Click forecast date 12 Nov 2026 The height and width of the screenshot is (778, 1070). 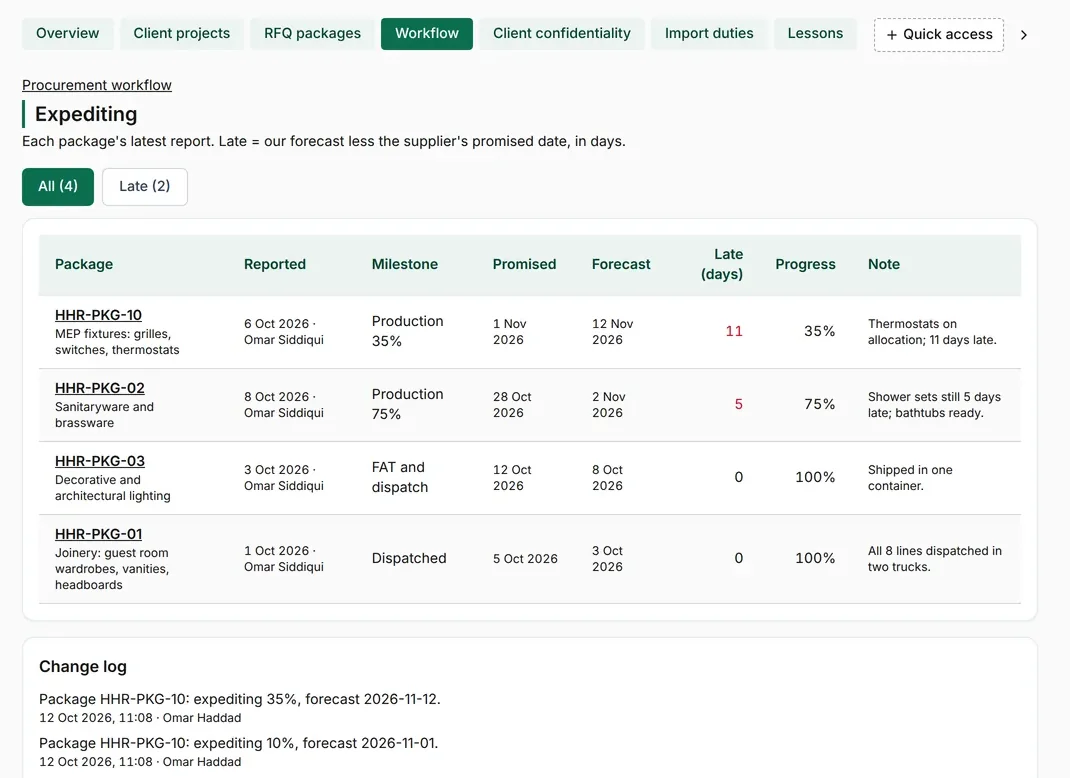613,332
